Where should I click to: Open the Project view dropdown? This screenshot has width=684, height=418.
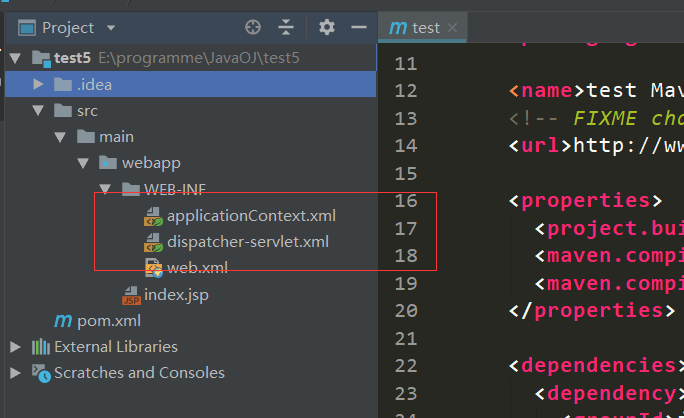pos(110,28)
